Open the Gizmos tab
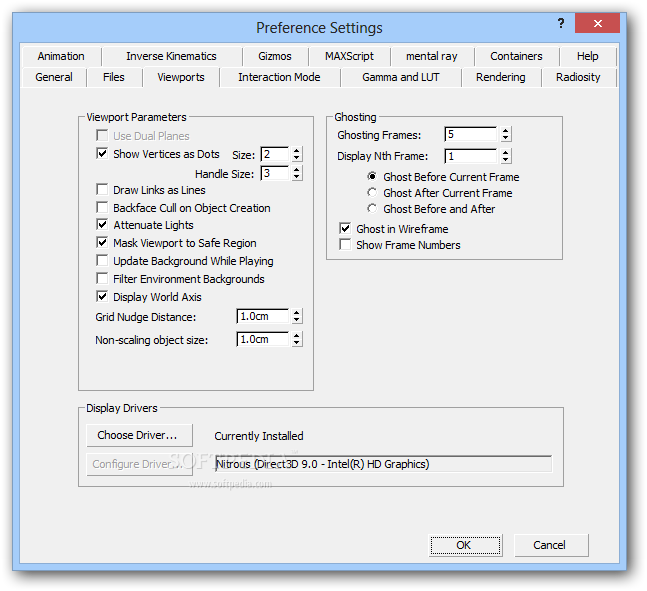647x591 pixels. pyautogui.click(x=275, y=56)
